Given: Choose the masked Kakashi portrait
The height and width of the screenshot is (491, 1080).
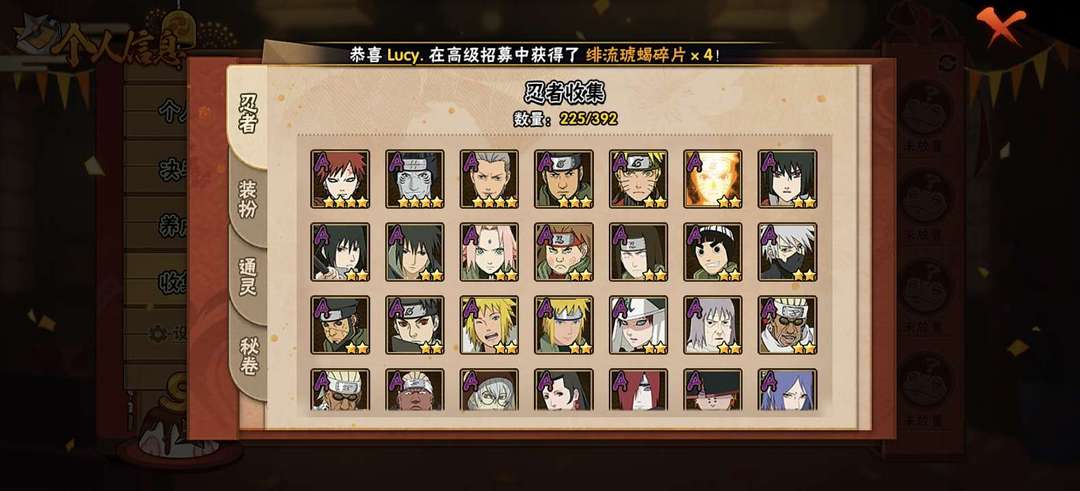Looking at the screenshot, I should [787, 252].
